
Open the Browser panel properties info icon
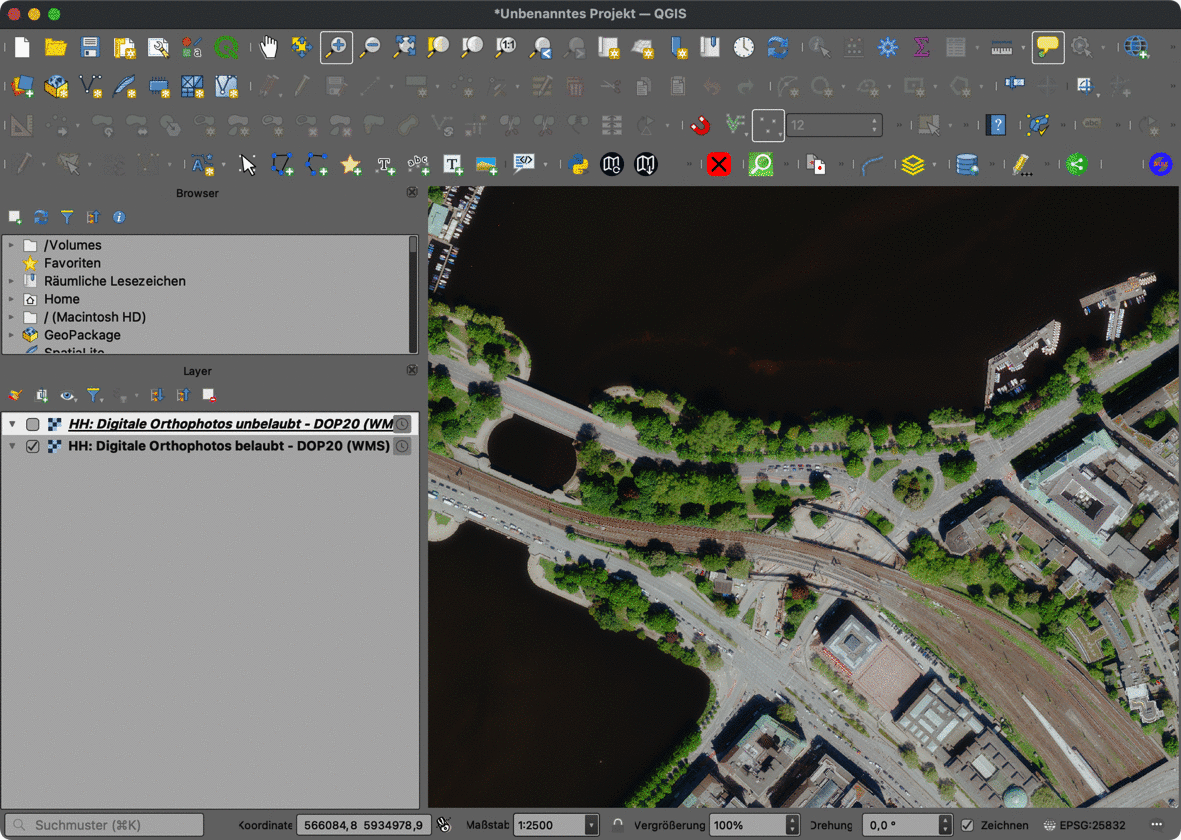pyautogui.click(x=119, y=218)
